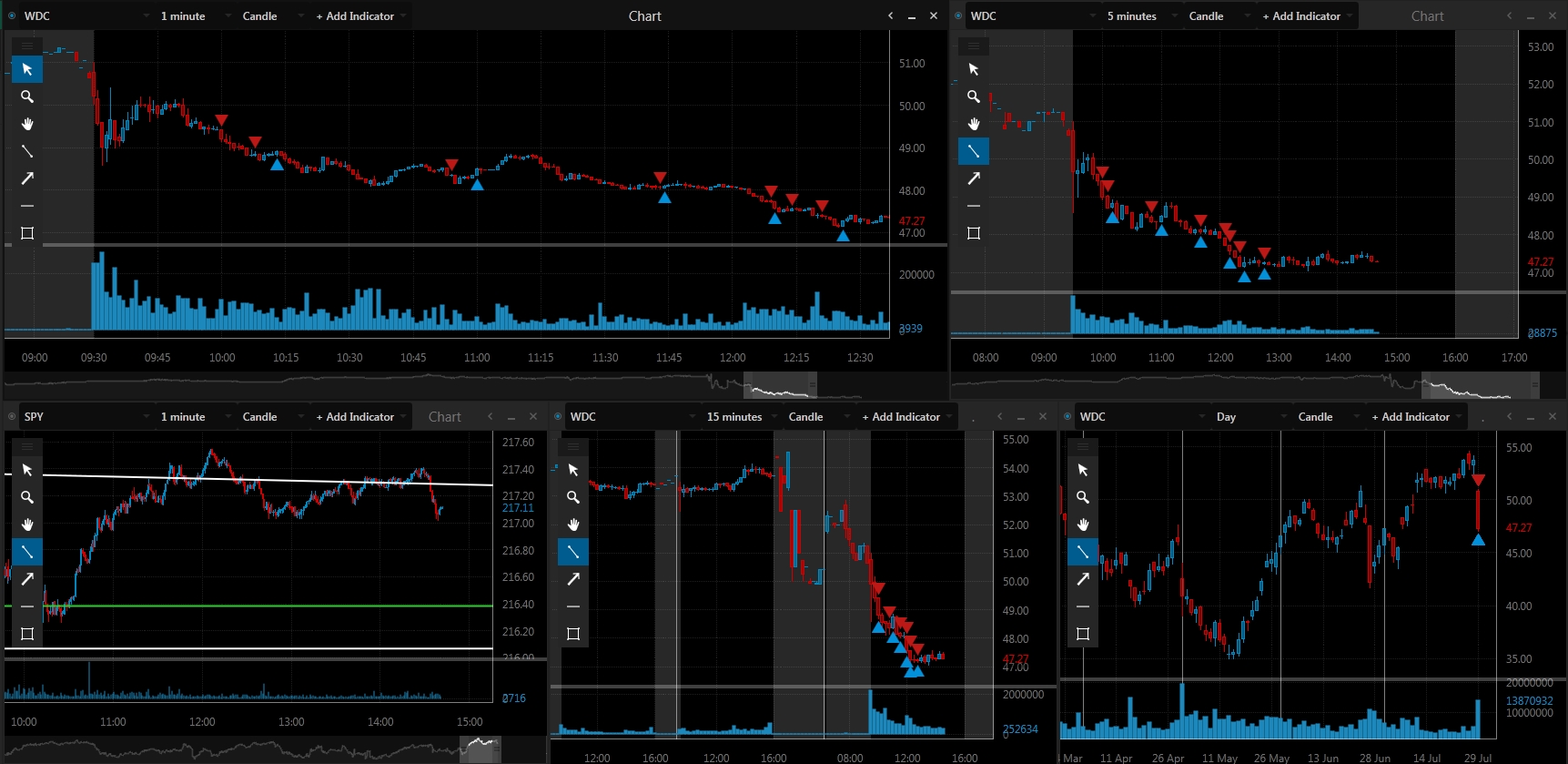Select the hand pan tool in WDC 1 minute chart
This screenshot has height=764, width=1568.
click(27, 124)
